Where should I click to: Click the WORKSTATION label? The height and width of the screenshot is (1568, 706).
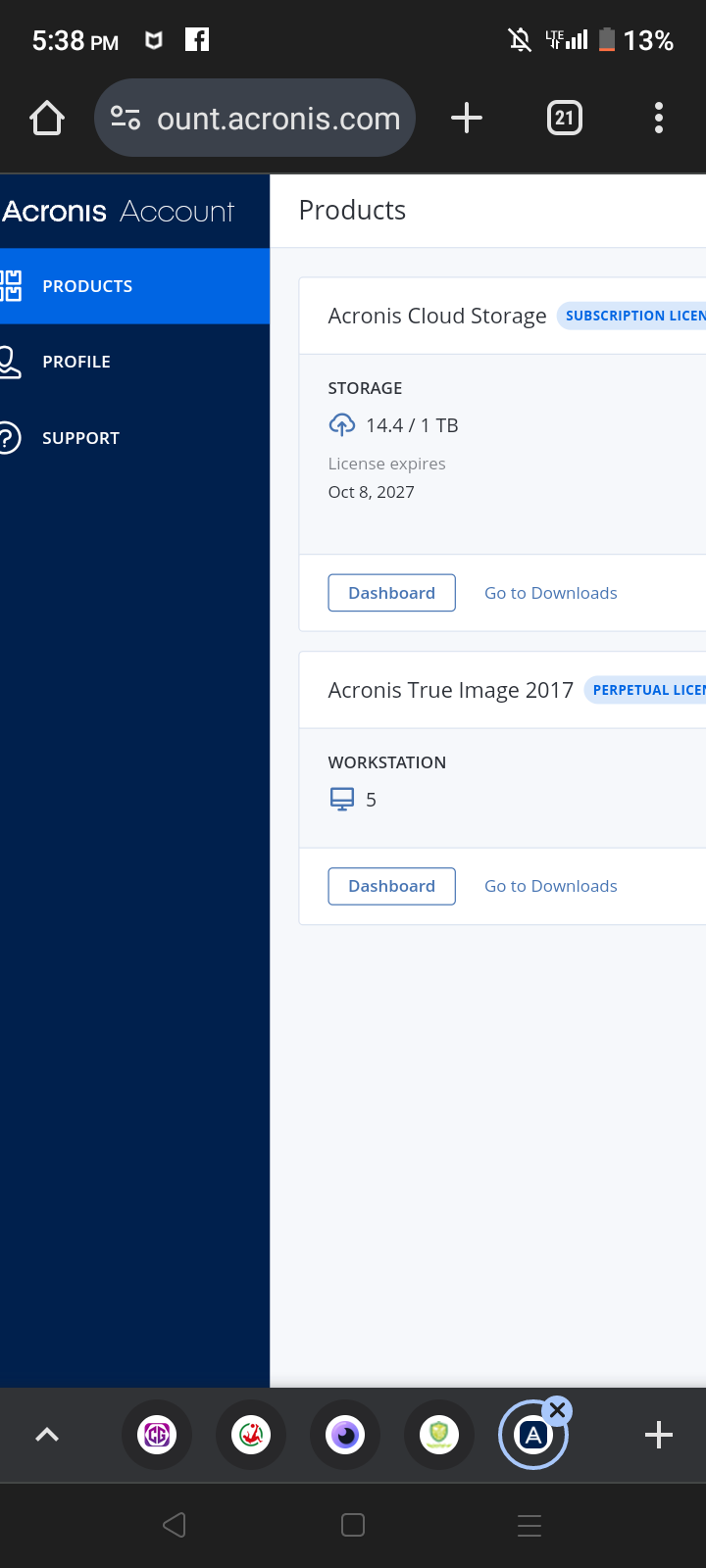[387, 762]
